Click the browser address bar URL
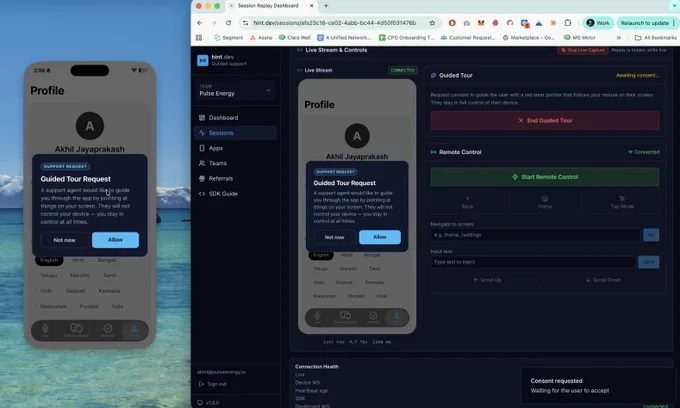680x408 pixels. [x=334, y=23]
